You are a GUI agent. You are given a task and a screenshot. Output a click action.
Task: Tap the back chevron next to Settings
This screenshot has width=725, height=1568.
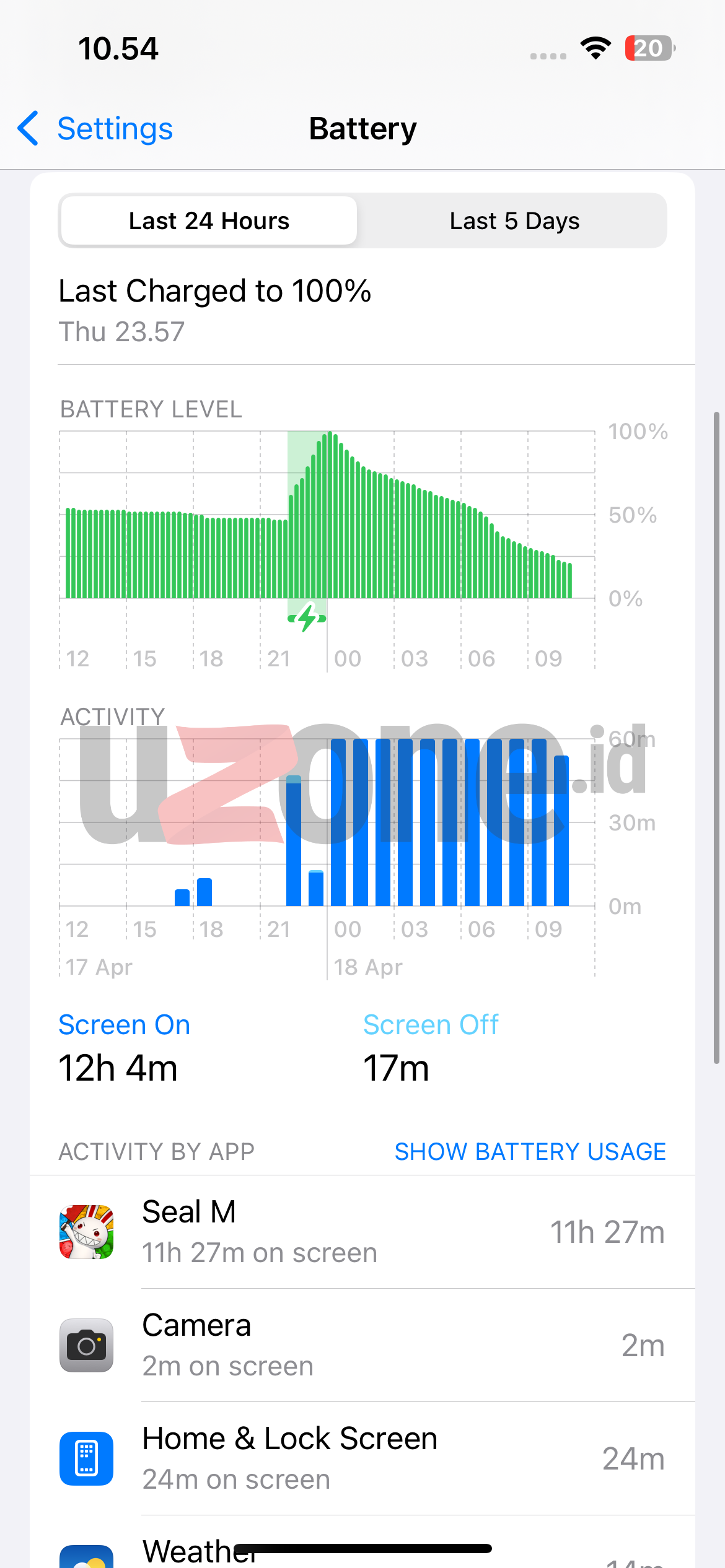29,129
